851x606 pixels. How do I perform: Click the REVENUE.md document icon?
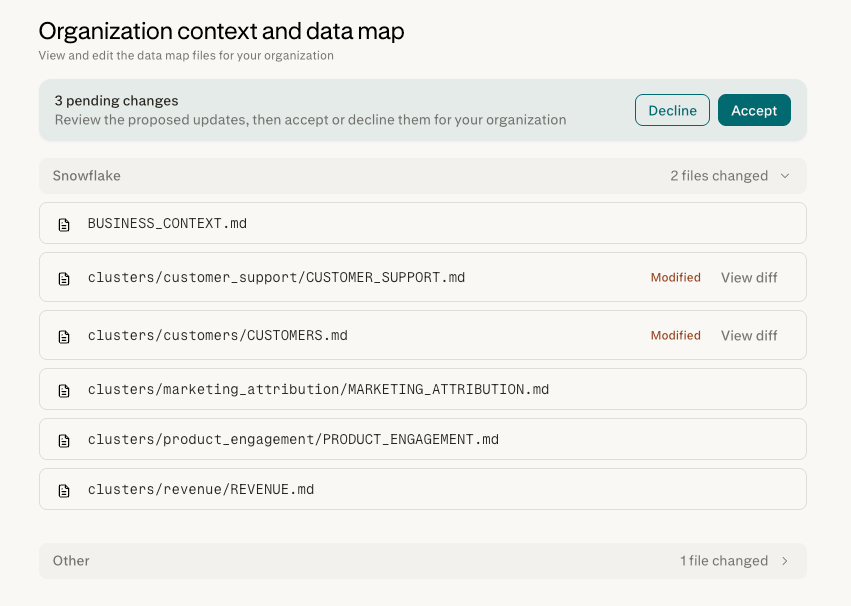[64, 491]
